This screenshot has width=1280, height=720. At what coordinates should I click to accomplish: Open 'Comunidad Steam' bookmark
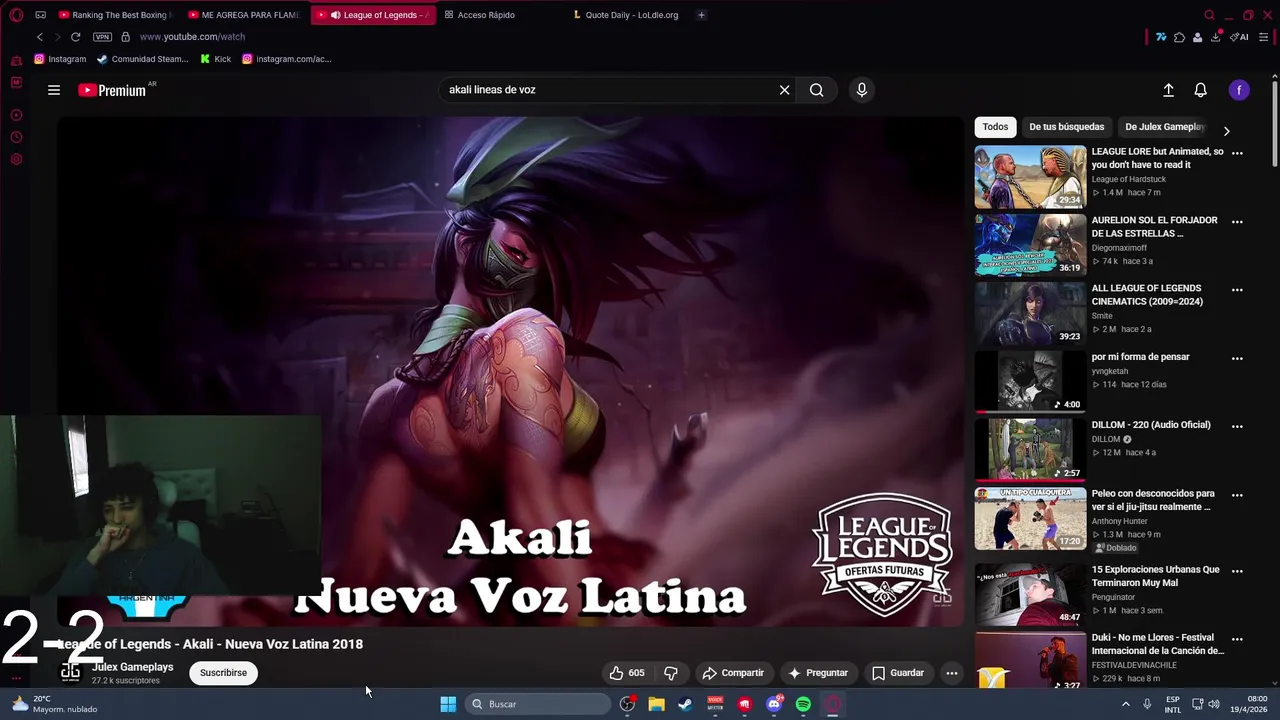pos(142,59)
